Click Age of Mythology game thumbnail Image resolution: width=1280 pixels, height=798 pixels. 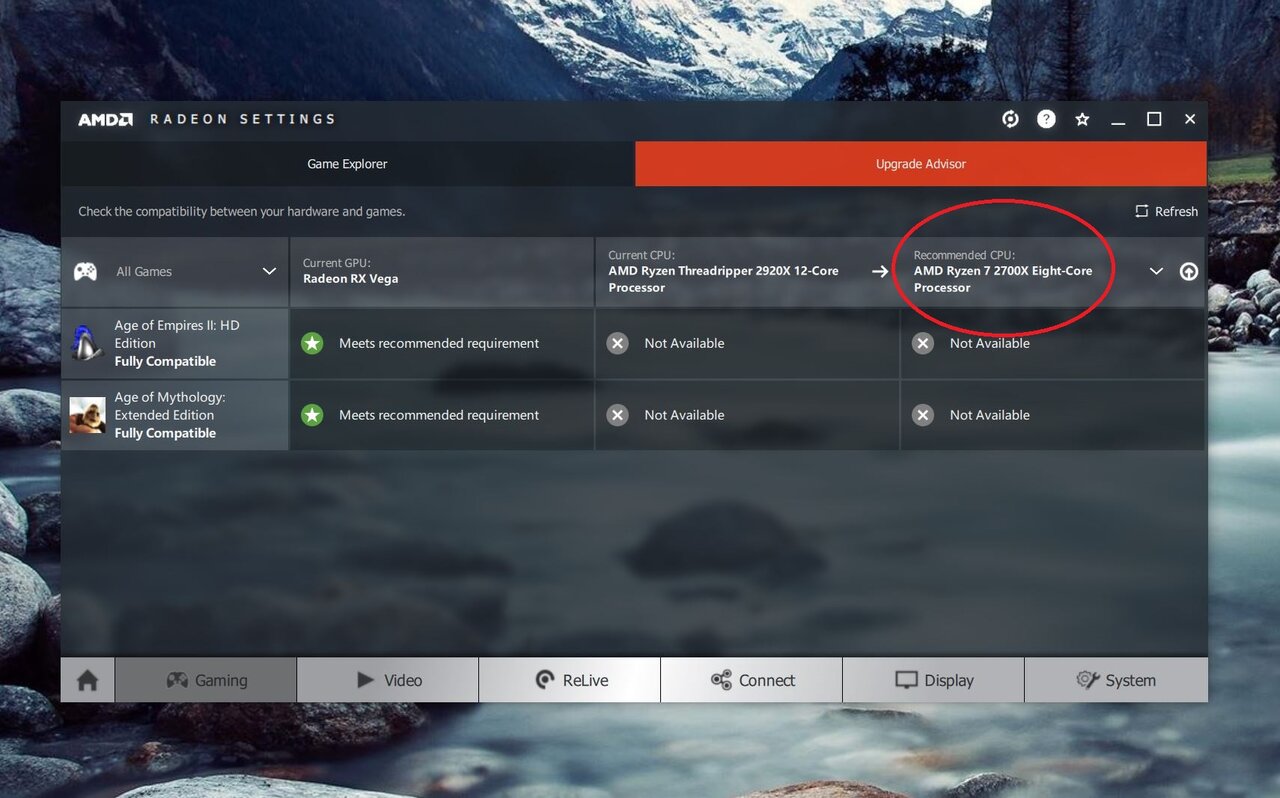[x=87, y=415]
